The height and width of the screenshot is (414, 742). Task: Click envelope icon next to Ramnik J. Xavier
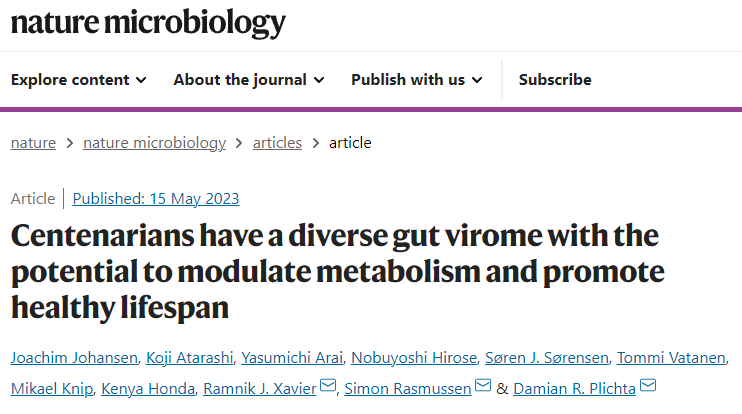[327, 387]
